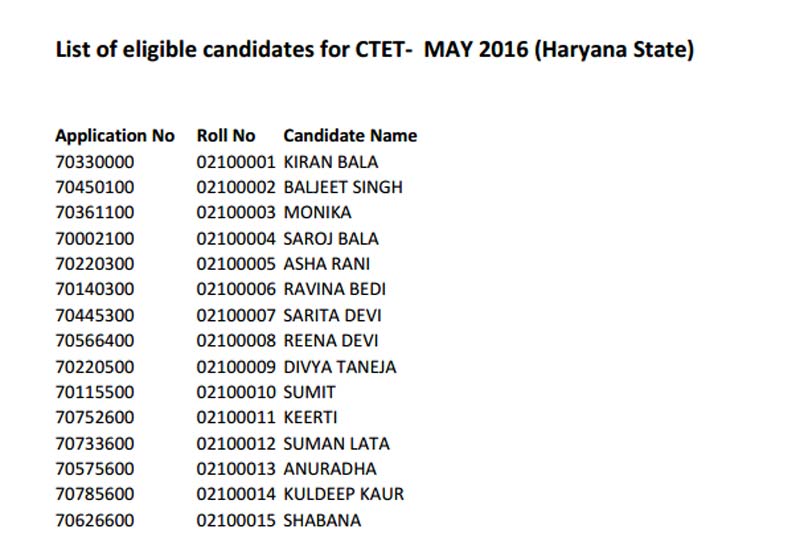The height and width of the screenshot is (533, 800).
Task: Click application number 70220300
Action: coord(95,264)
